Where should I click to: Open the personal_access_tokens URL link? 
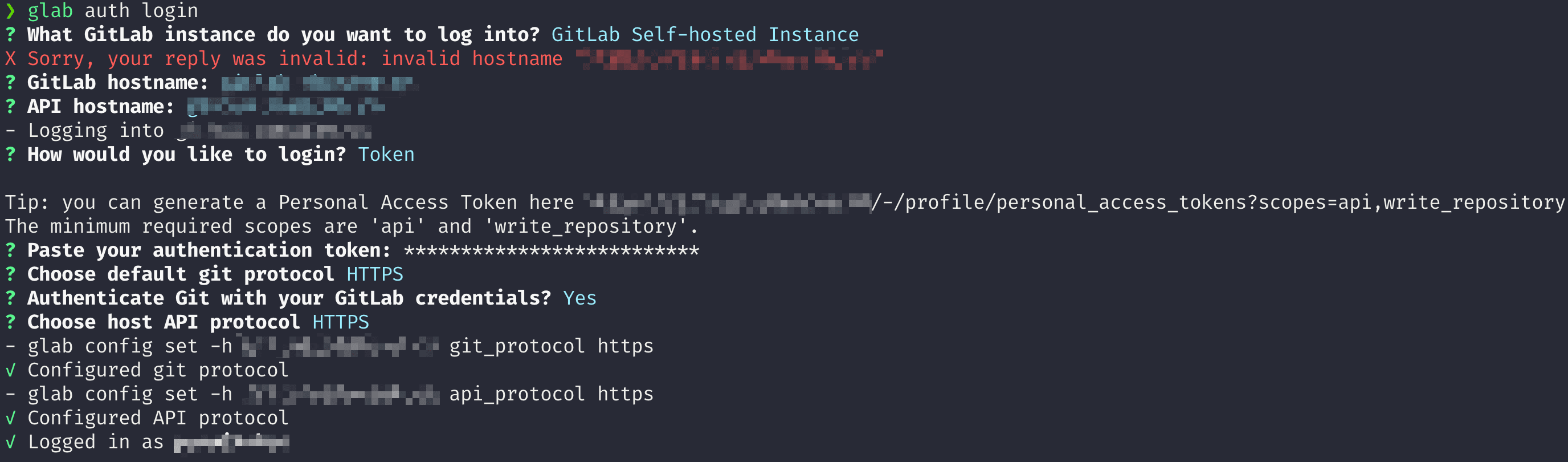[x=1075, y=202]
